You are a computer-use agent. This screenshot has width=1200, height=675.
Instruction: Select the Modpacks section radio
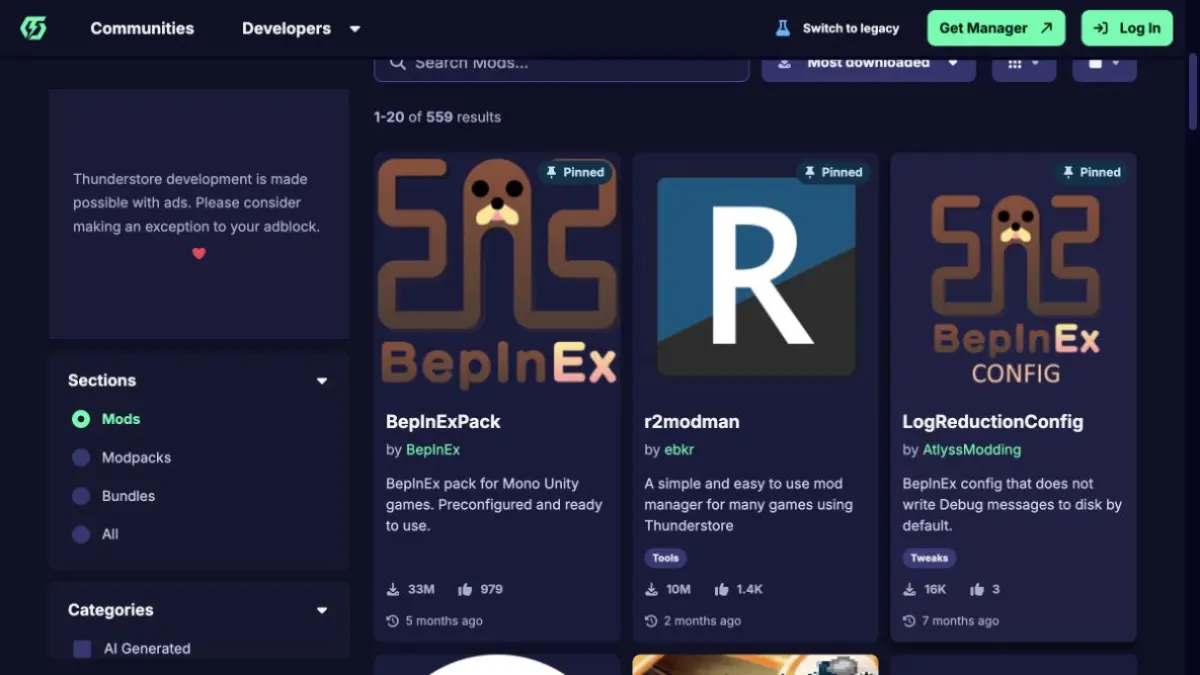coord(81,457)
